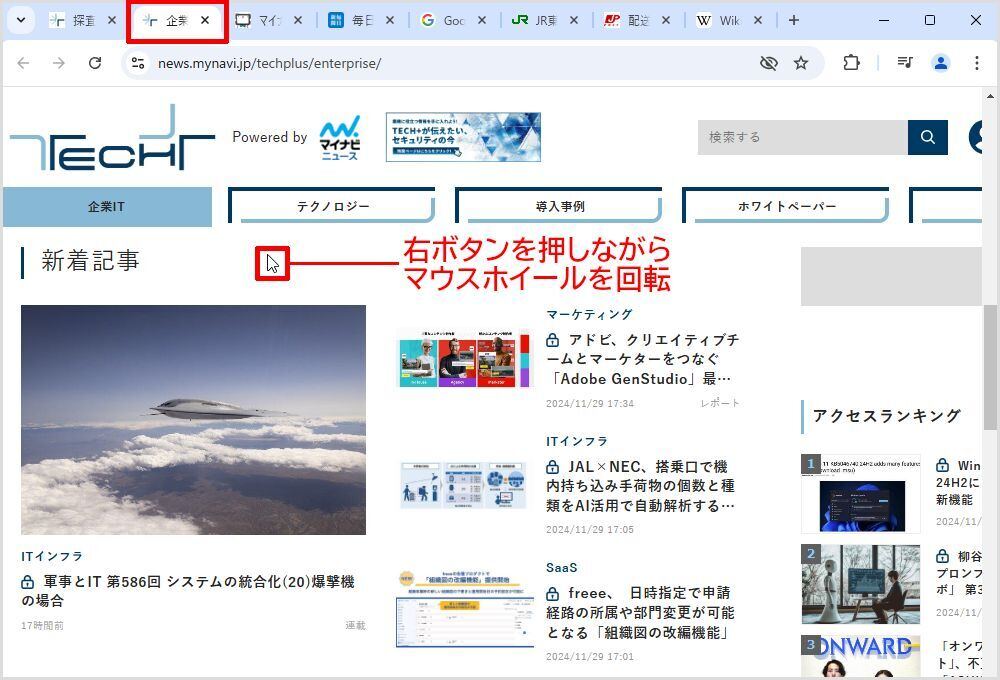The width and height of the screenshot is (1000, 680).
Task: Open the Adobe GenStudio article thumbnail
Action: (x=464, y=358)
